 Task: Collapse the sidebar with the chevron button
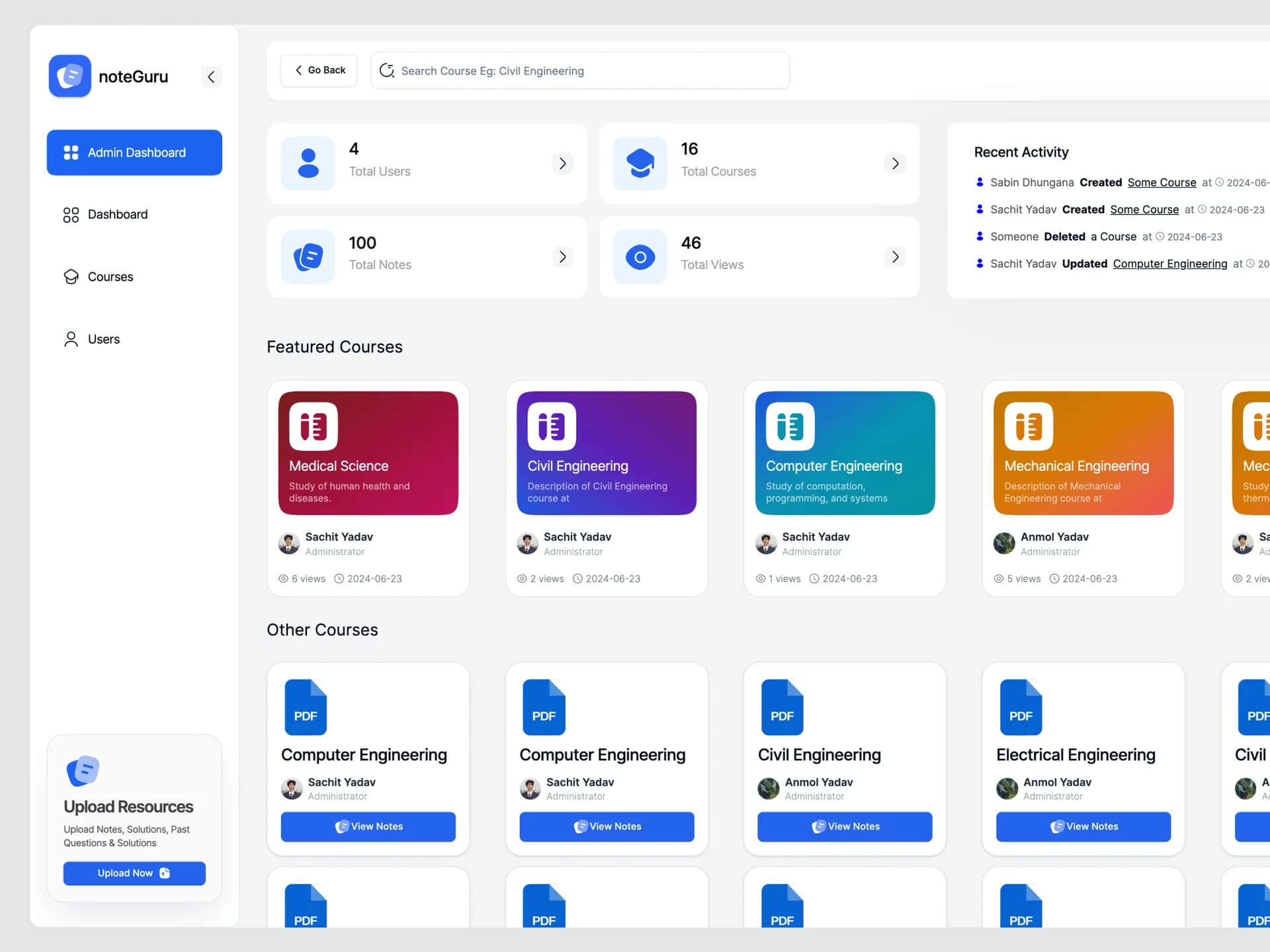pos(211,77)
